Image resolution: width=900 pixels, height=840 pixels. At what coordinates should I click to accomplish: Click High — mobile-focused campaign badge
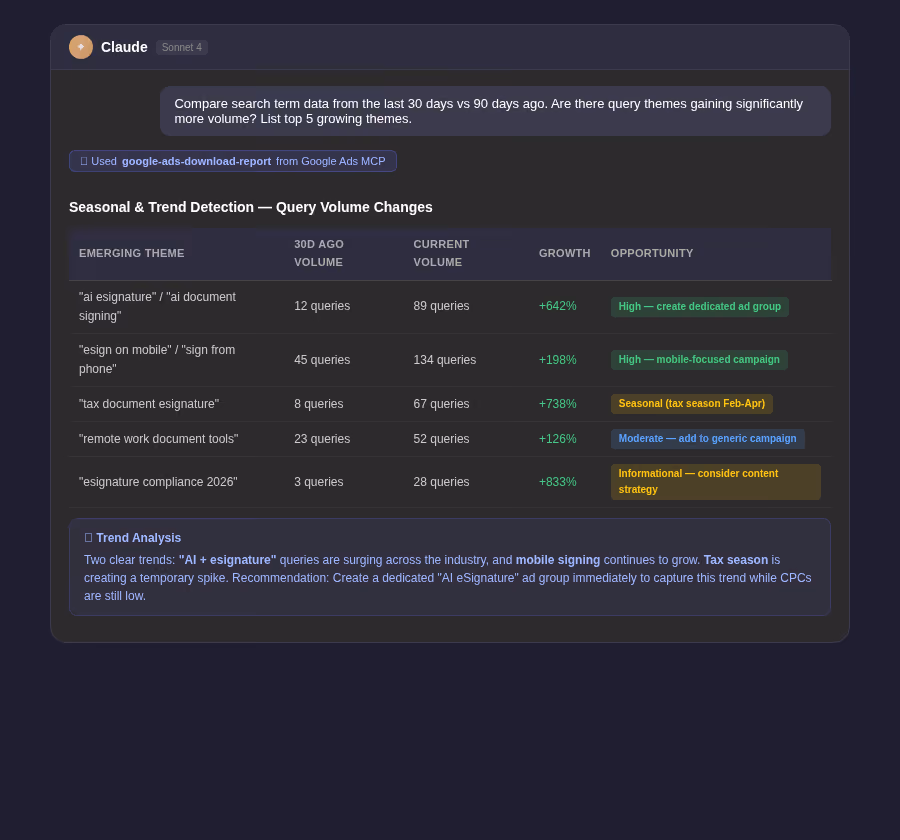pyautogui.click(x=699, y=359)
